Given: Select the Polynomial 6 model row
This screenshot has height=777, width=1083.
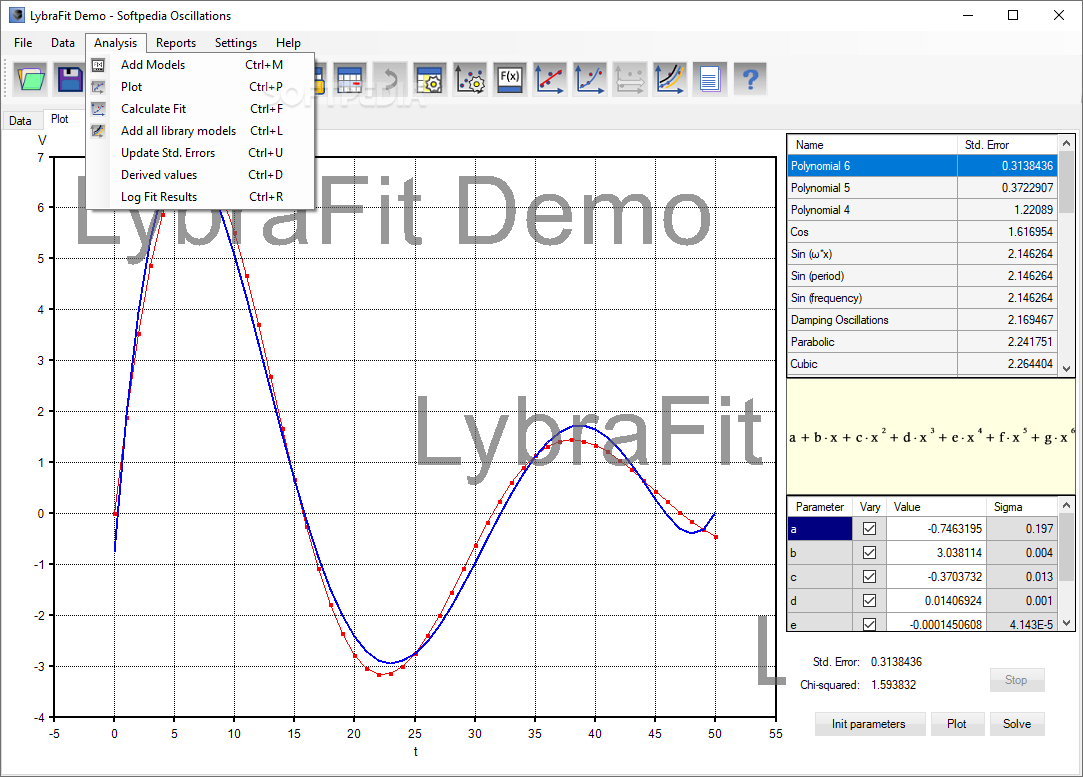Looking at the screenshot, I should pyautogui.click(x=923, y=166).
